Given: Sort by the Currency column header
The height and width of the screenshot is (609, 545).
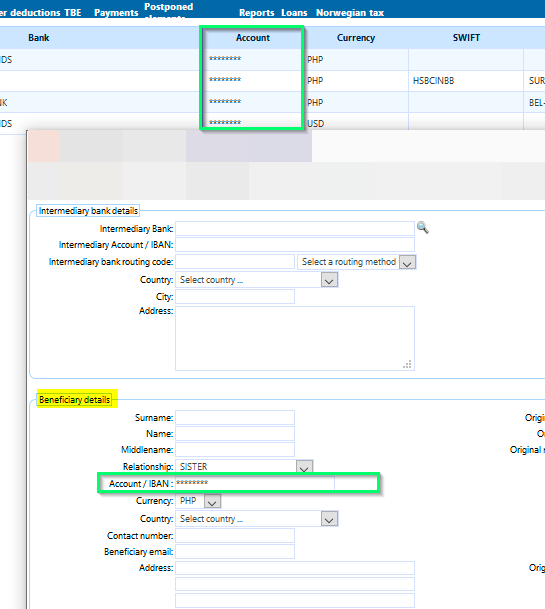Looking at the screenshot, I should coord(356,38).
